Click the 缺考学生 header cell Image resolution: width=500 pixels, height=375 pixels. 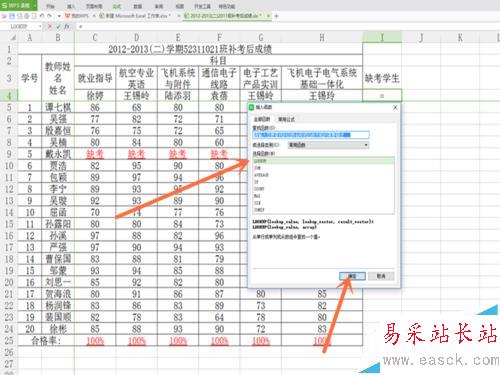coord(382,78)
